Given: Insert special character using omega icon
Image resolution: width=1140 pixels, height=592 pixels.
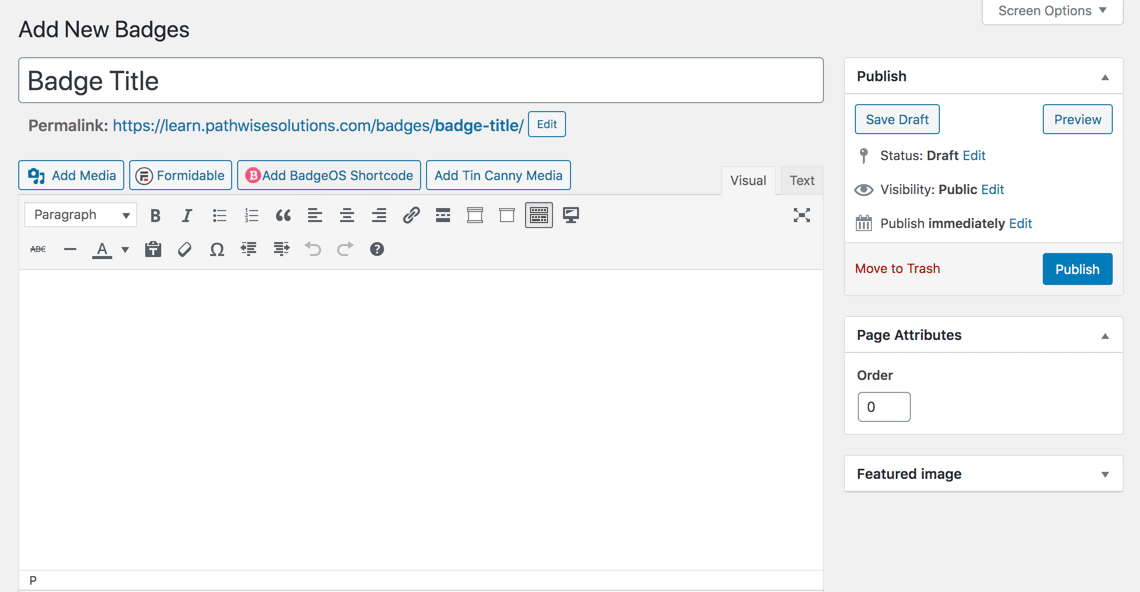Looking at the screenshot, I should click(216, 249).
